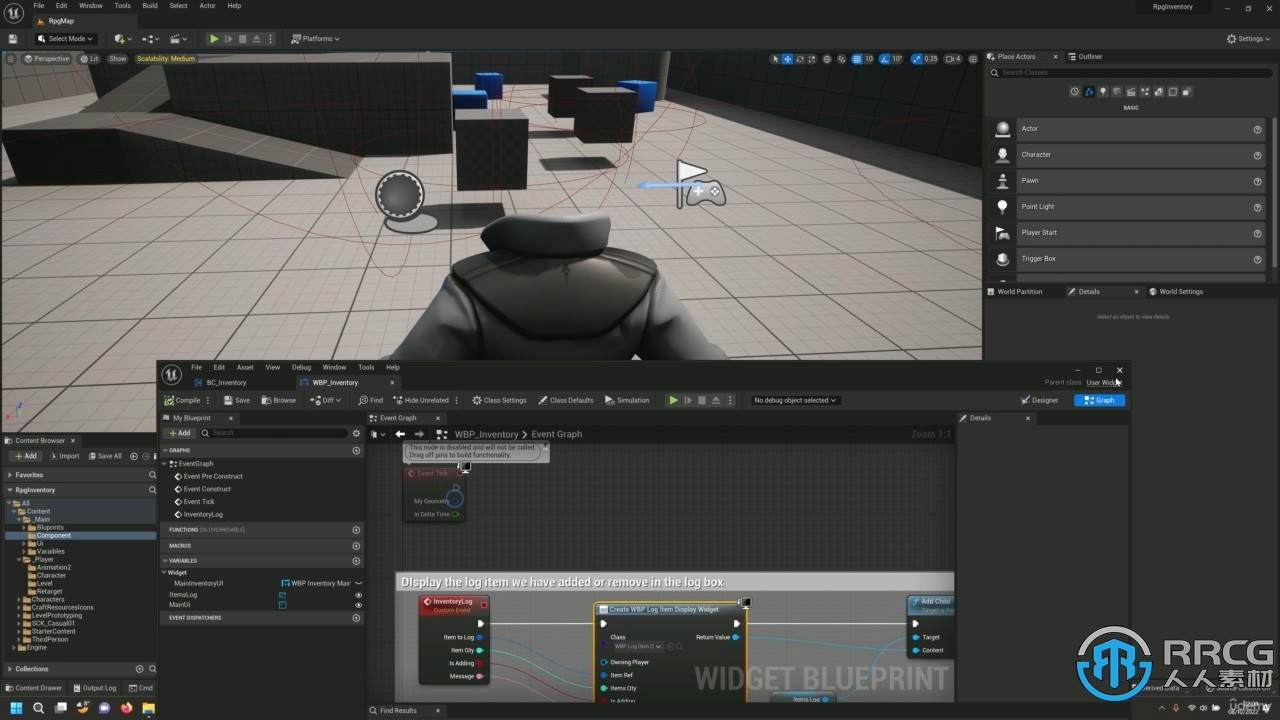
Task: Switch to the World Settings tab
Action: (1176, 292)
